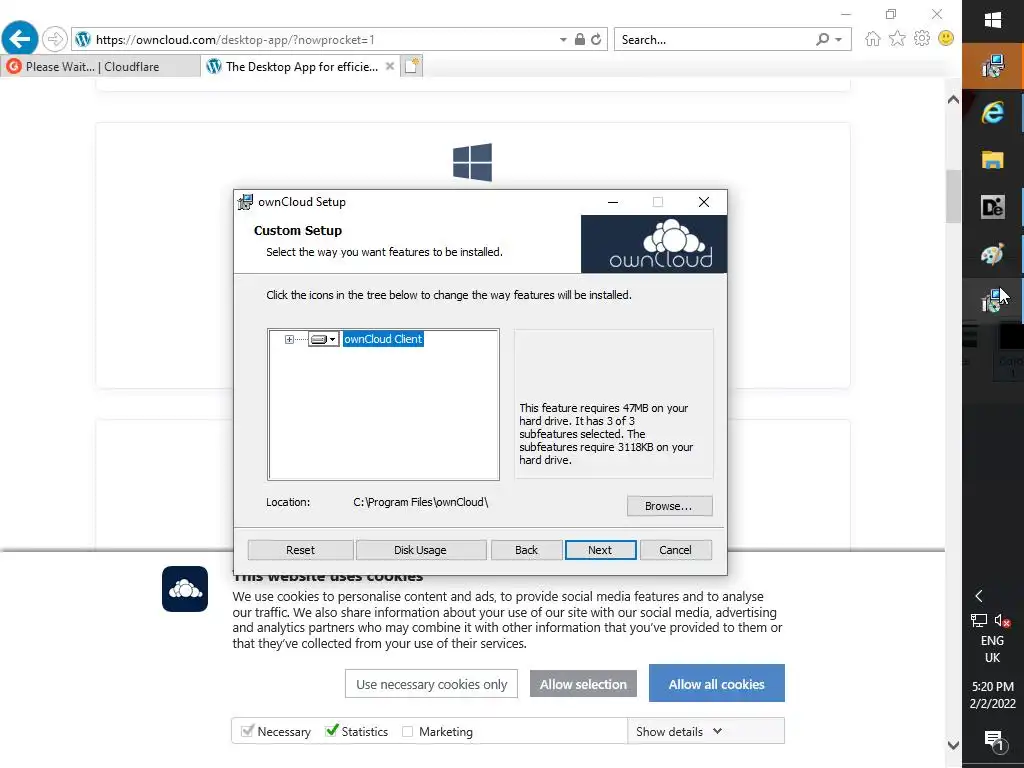1024x768 pixels.
Task: Refresh the page with the reload icon
Action: point(596,39)
